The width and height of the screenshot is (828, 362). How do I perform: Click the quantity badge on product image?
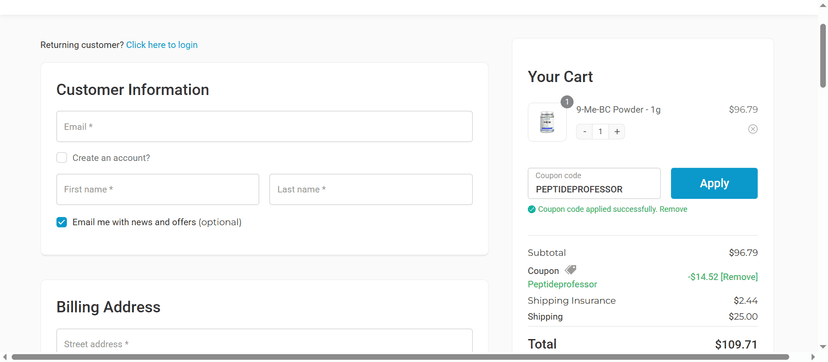(567, 102)
